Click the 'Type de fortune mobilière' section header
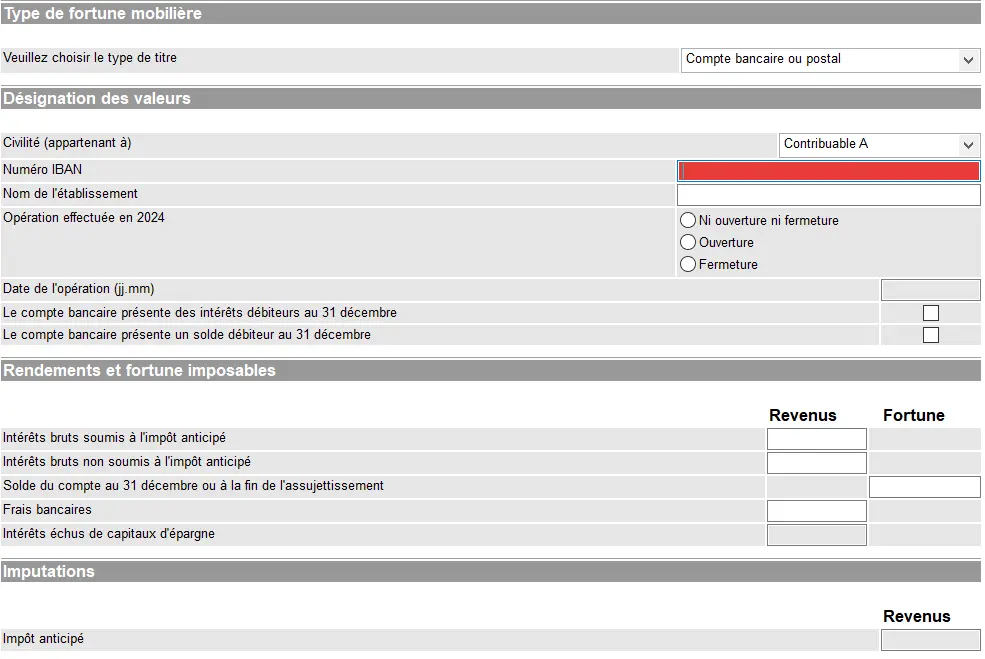Image resolution: width=985 pixels, height=659 pixels. click(102, 14)
